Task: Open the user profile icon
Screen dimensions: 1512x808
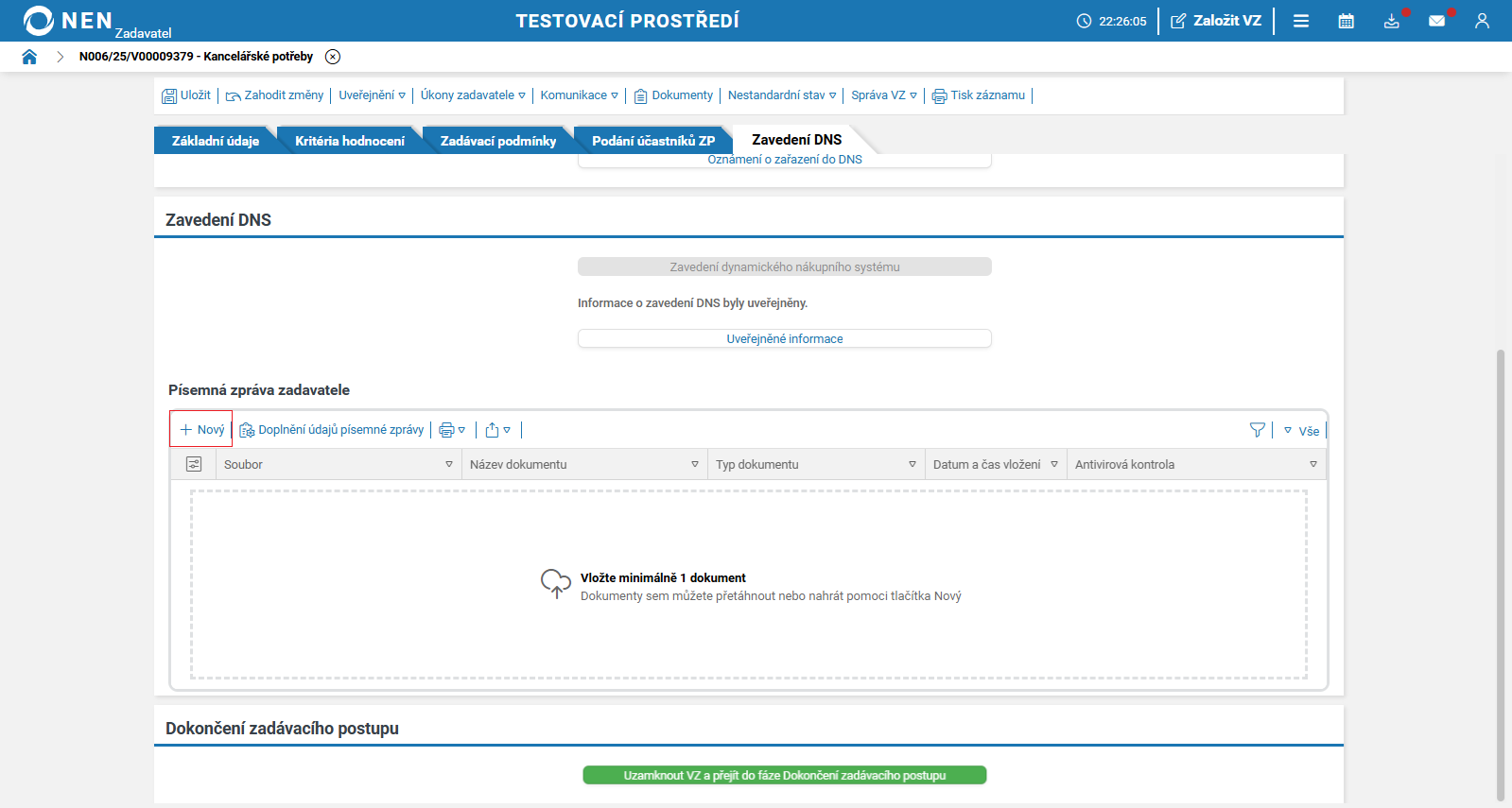Action: pyautogui.click(x=1482, y=21)
